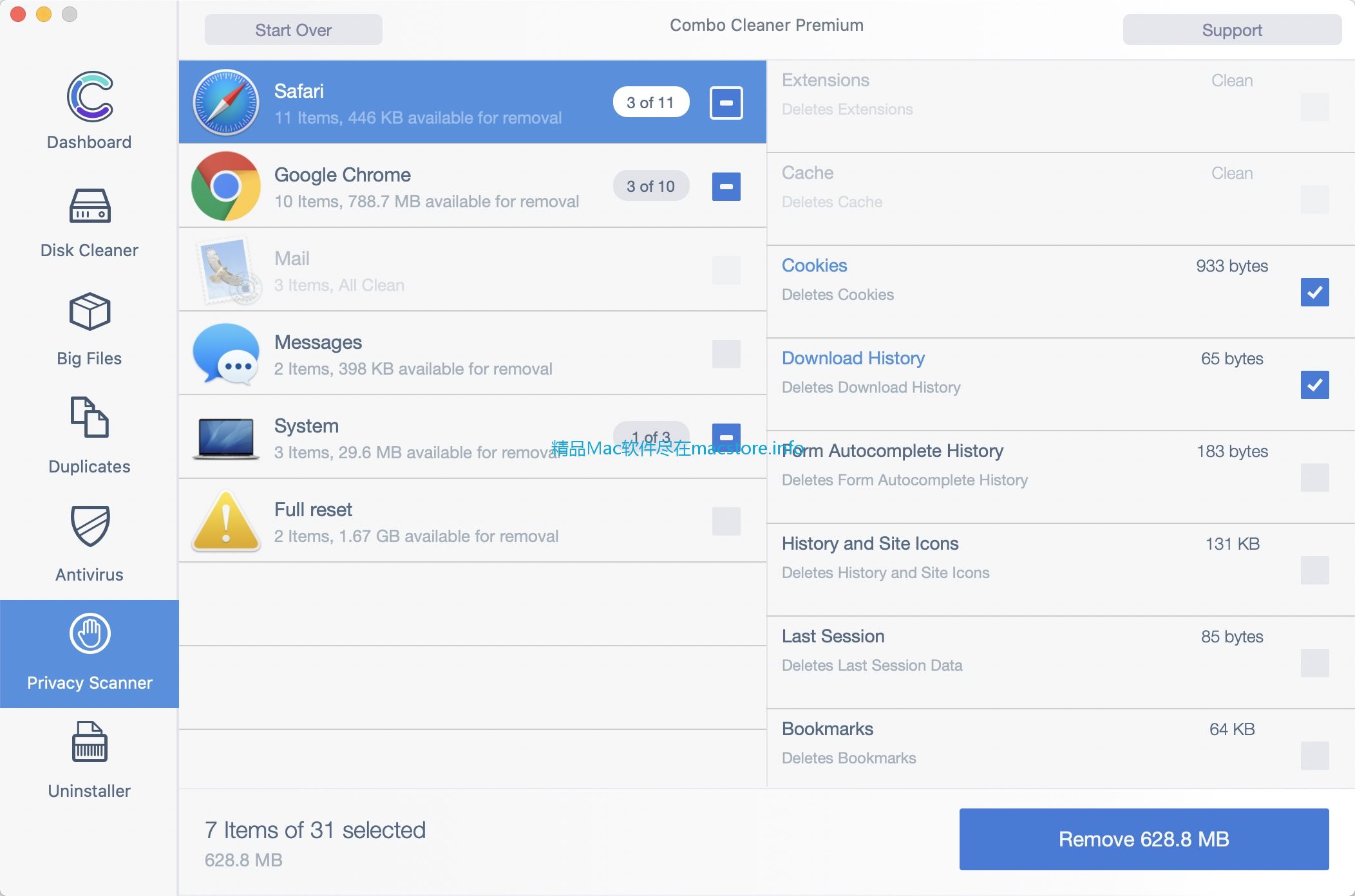Screen dimensions: 1355x896
Task: Click the Bookmarks item label
Action: coord(828,729)
